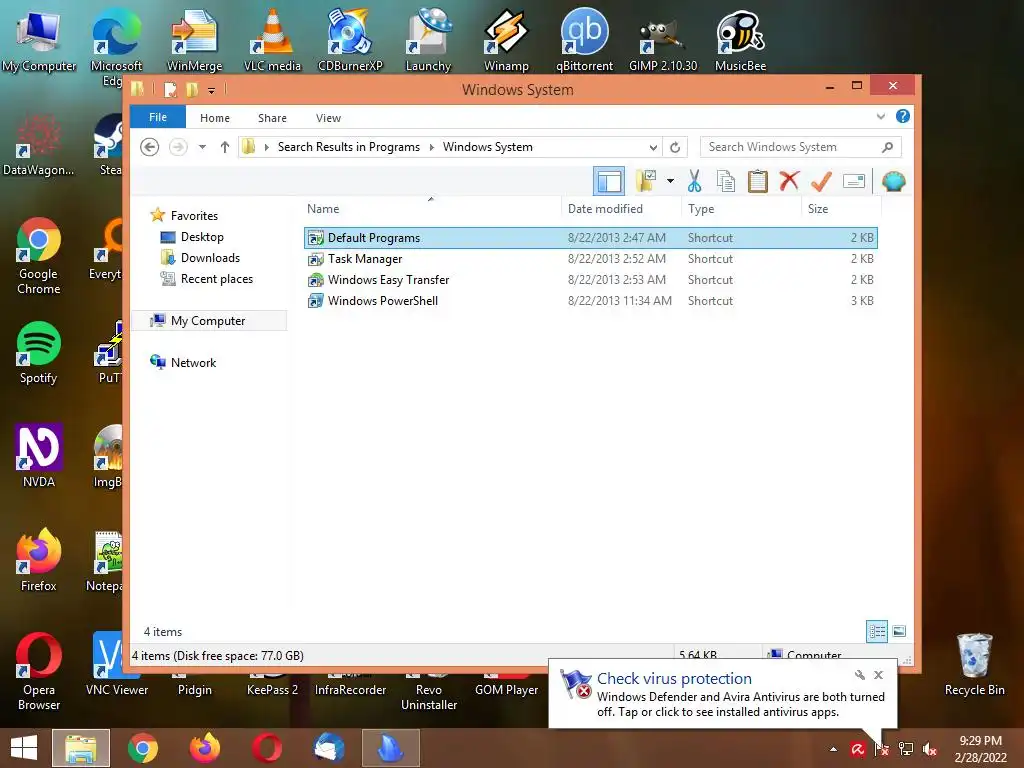Image resolution: width=1024 pixels, height=768 pixels.
Task: Open Downloads in the navigation pane
Action: 209,257
